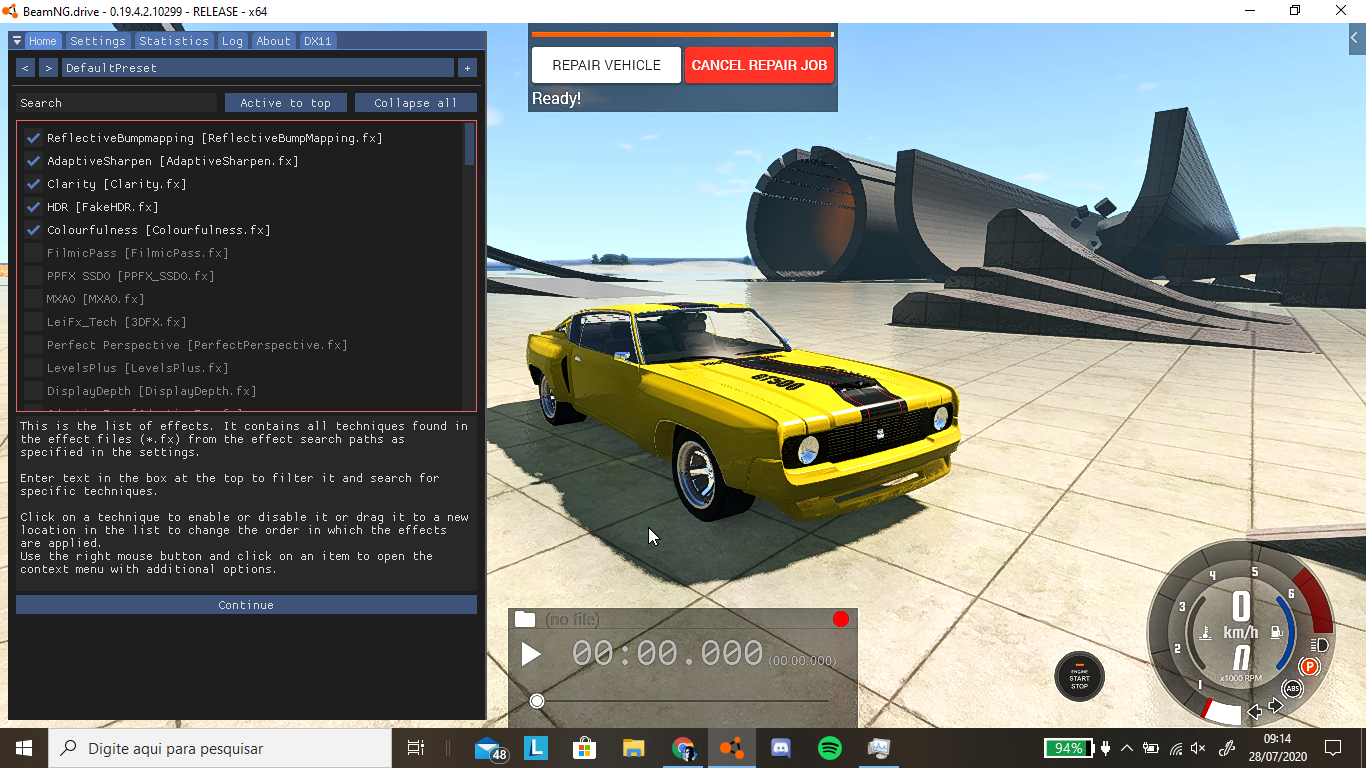Focus the ReShade effects Search field

pyautogui.click(x=117, y=103)
